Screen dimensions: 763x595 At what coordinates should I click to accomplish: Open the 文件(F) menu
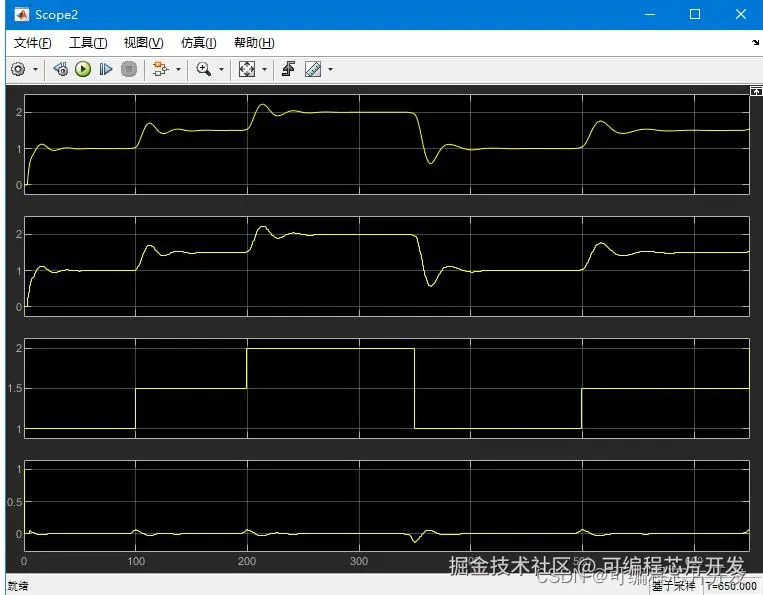32,43
